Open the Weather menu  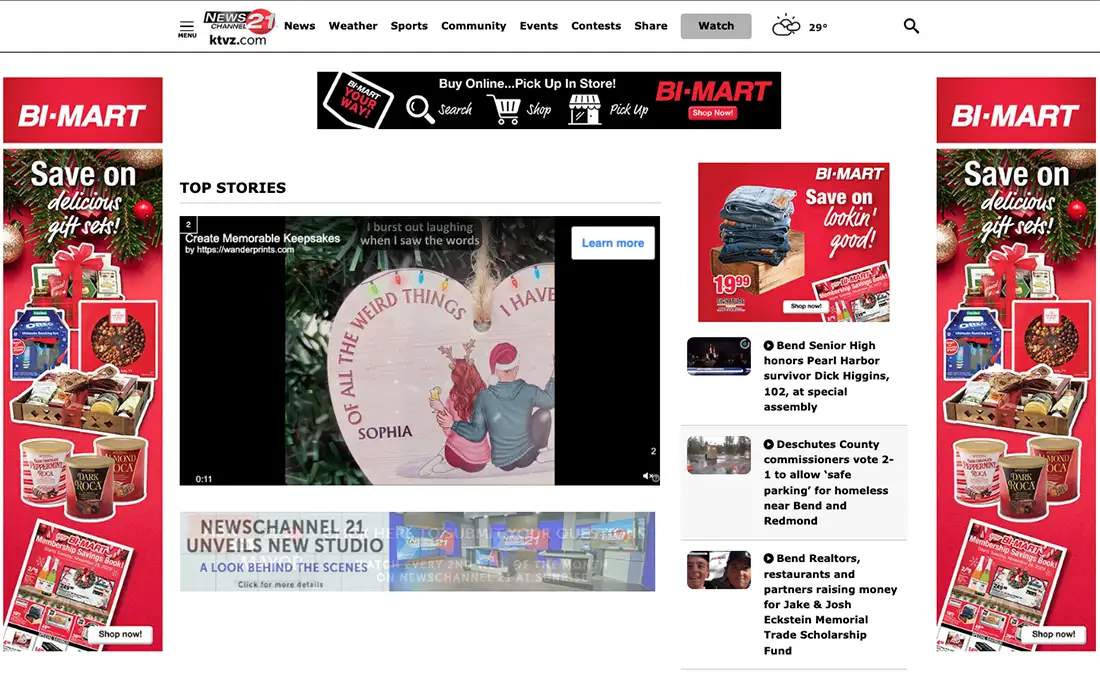(x=353, y=26)
